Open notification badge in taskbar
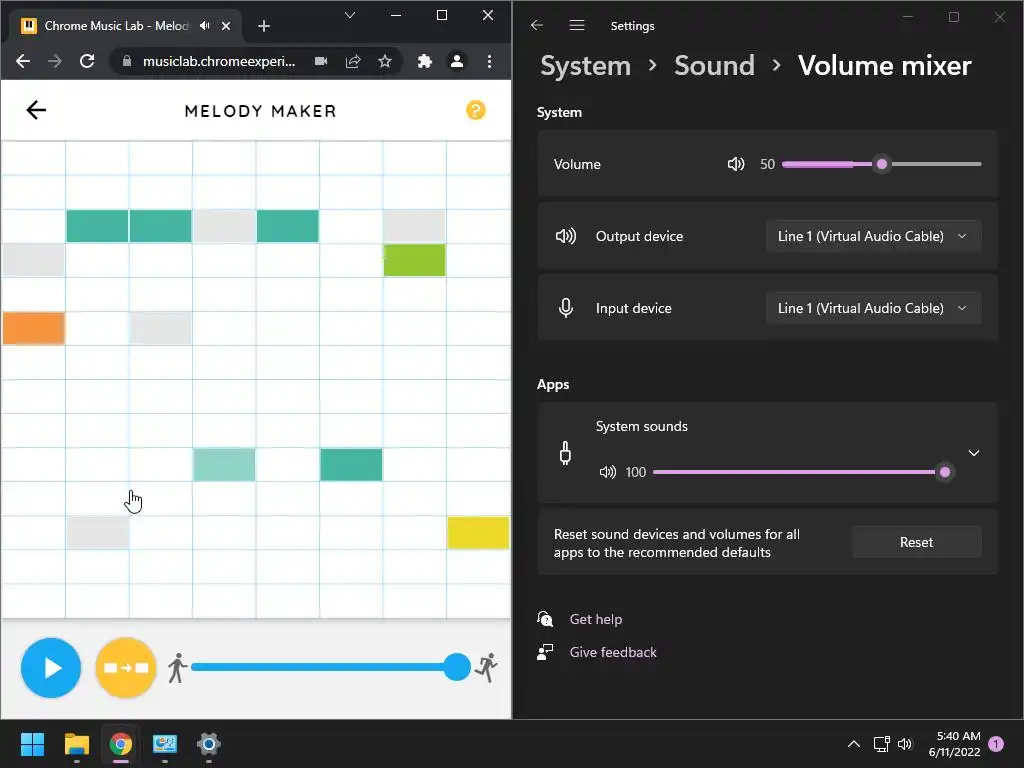This screenshot has width=1024, height=768. point(996,744)
